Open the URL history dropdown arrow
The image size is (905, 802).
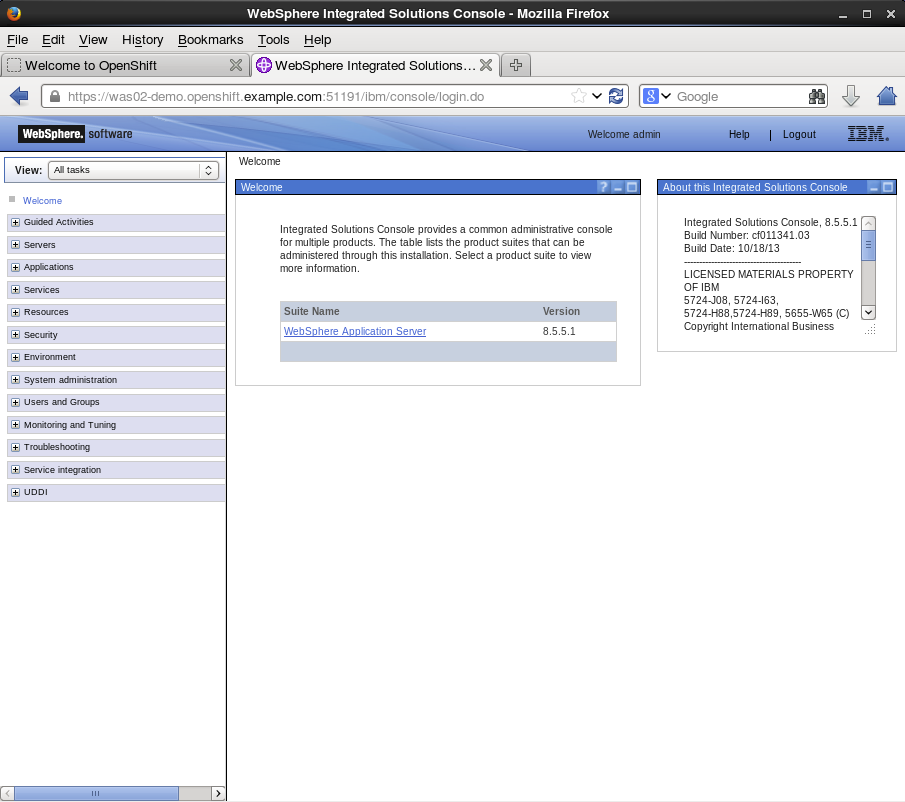[x=597, y=96]
